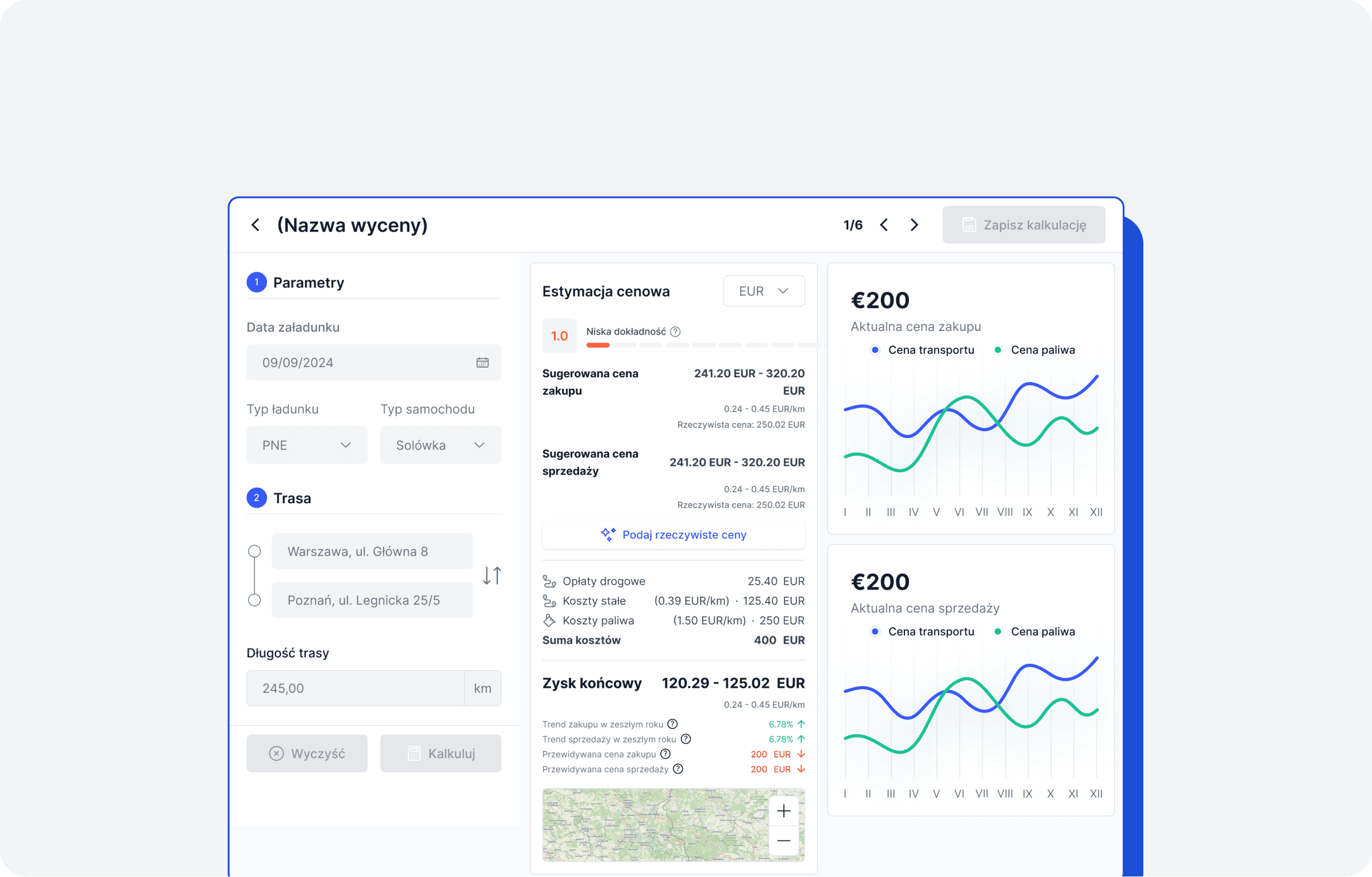Open the EUR currency dropdown
1372x877 pixels.
click(764, 291)
